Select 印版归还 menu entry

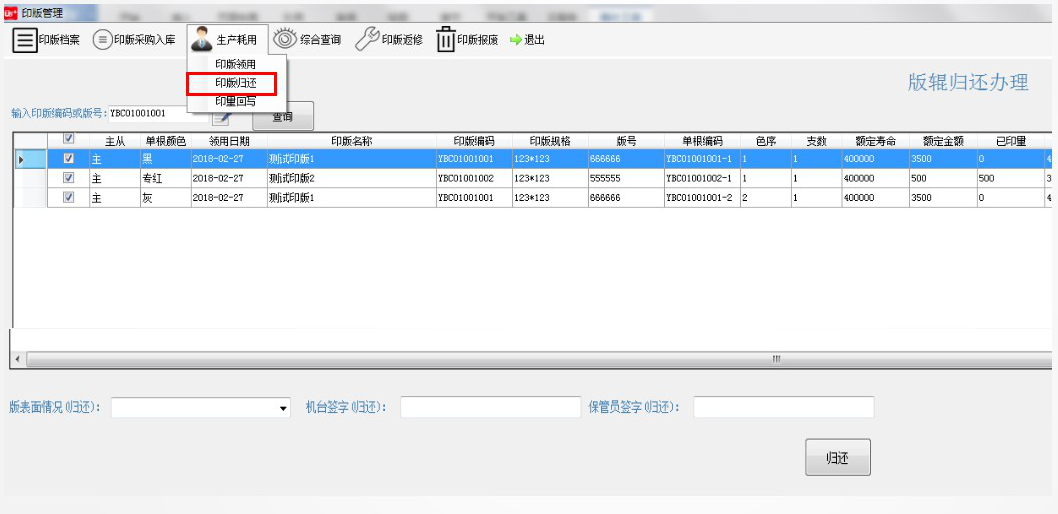coord(236,83)
